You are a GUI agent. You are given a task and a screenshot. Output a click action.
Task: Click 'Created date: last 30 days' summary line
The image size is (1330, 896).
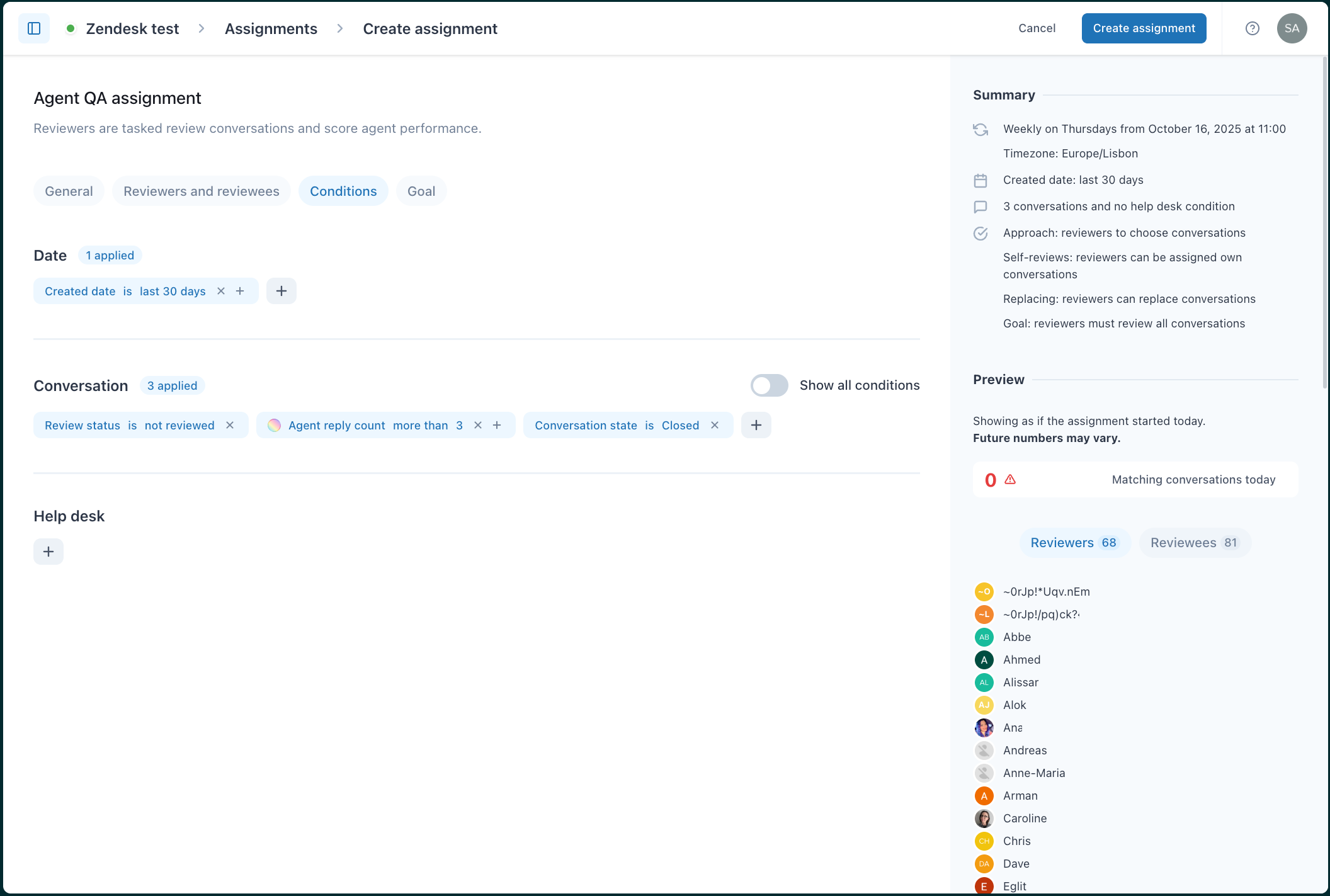tap(1073, 180)
